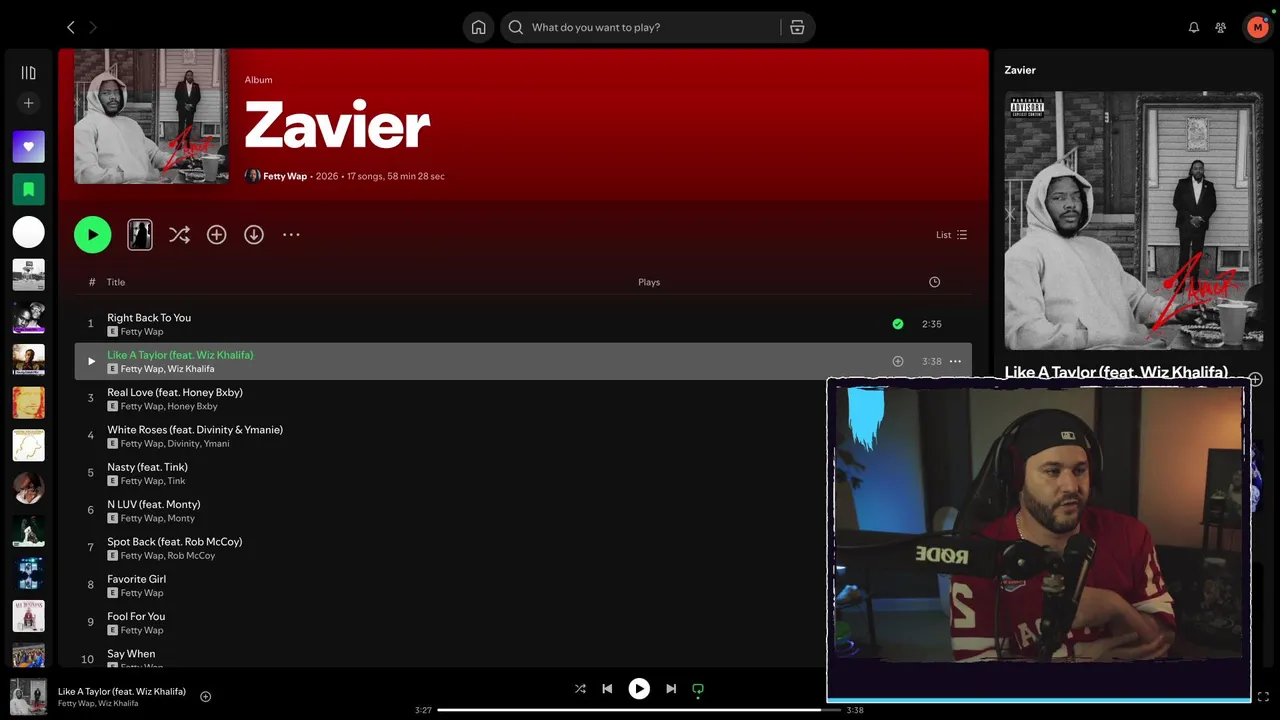Open the green bookmark Your Episodes item
The width and height of the screenshot is (1280, 720).
pyautogui.click(x=28, y=189)
